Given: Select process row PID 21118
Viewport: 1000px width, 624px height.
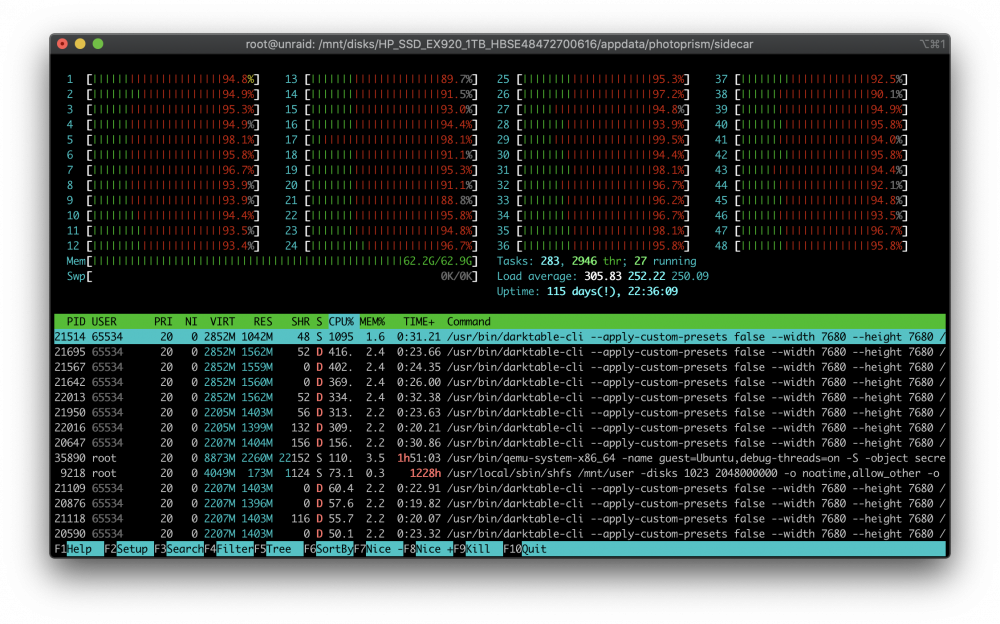Looking at the screenshot, I should [499, 519].
